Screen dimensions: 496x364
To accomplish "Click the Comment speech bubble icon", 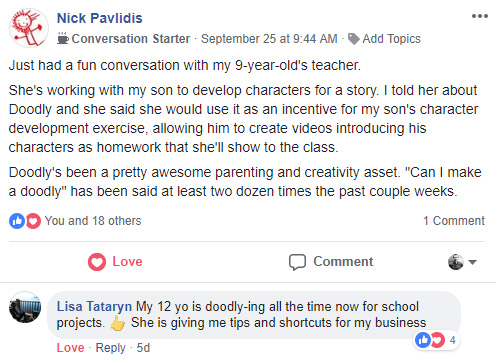I will point(297,262).
